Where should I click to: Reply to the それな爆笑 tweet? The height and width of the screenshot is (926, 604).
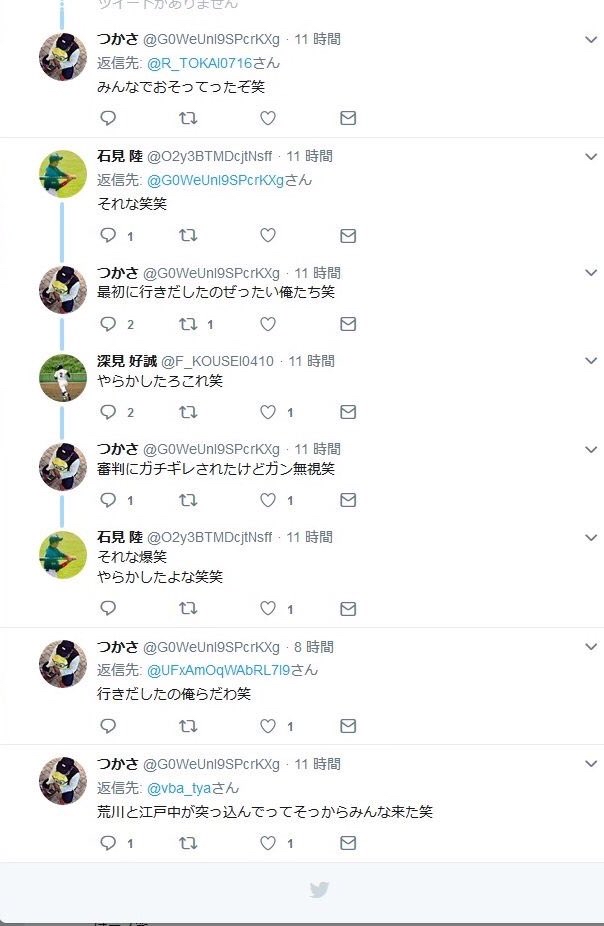pos(108,608)
